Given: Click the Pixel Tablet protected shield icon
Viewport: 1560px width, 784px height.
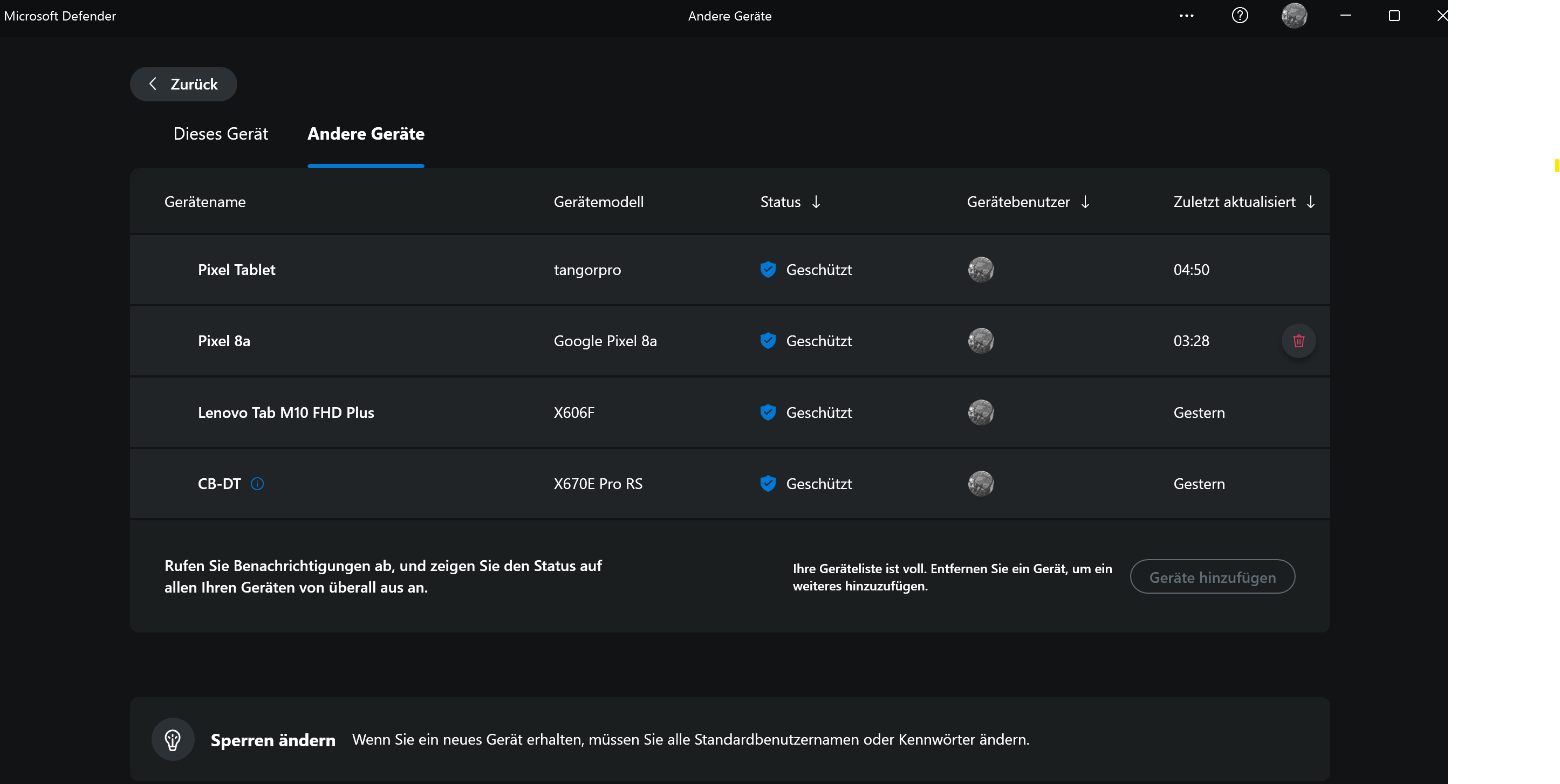Looking at the screenshot, I should pyautogui.click(x=767, y=270).
